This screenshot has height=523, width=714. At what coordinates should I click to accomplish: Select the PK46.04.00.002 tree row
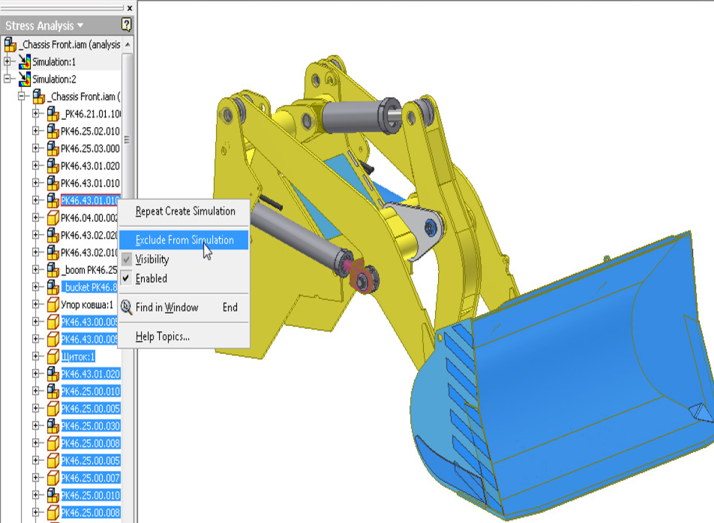[89, 218]
